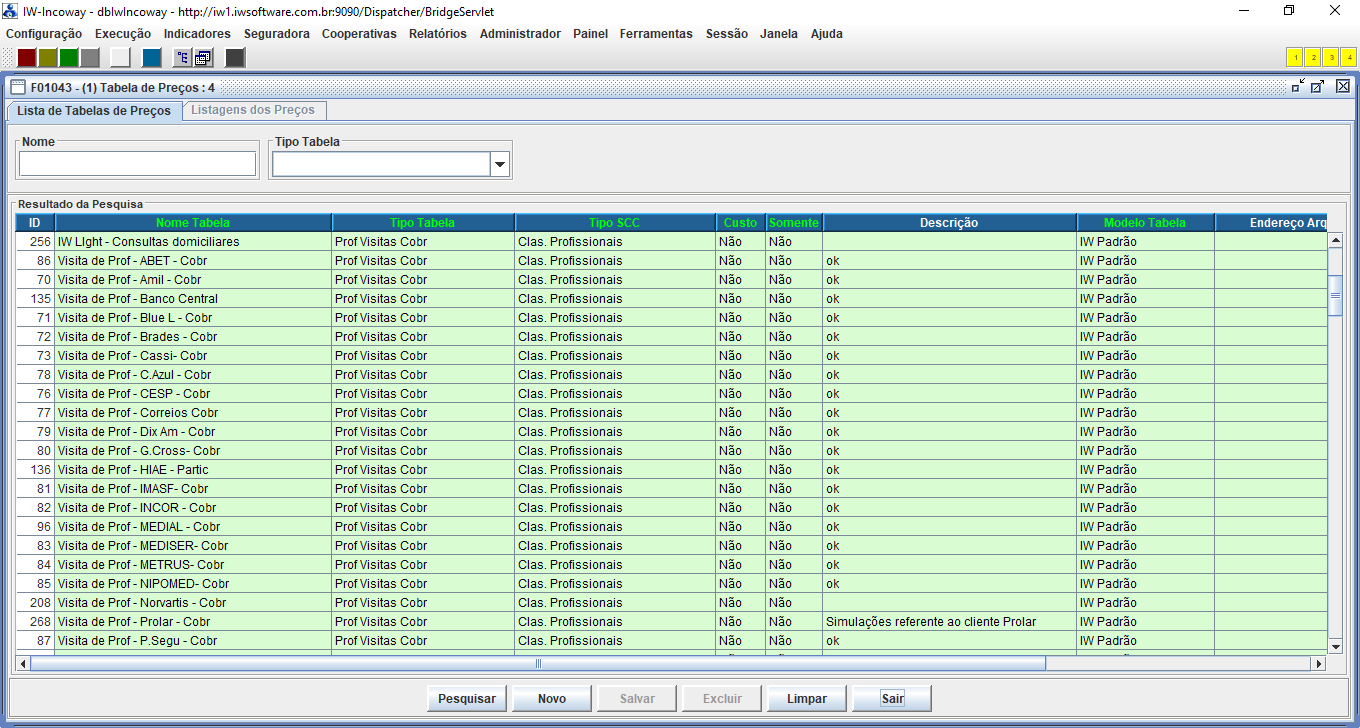Click the IW-Incoway application title icon

point(11,10)
